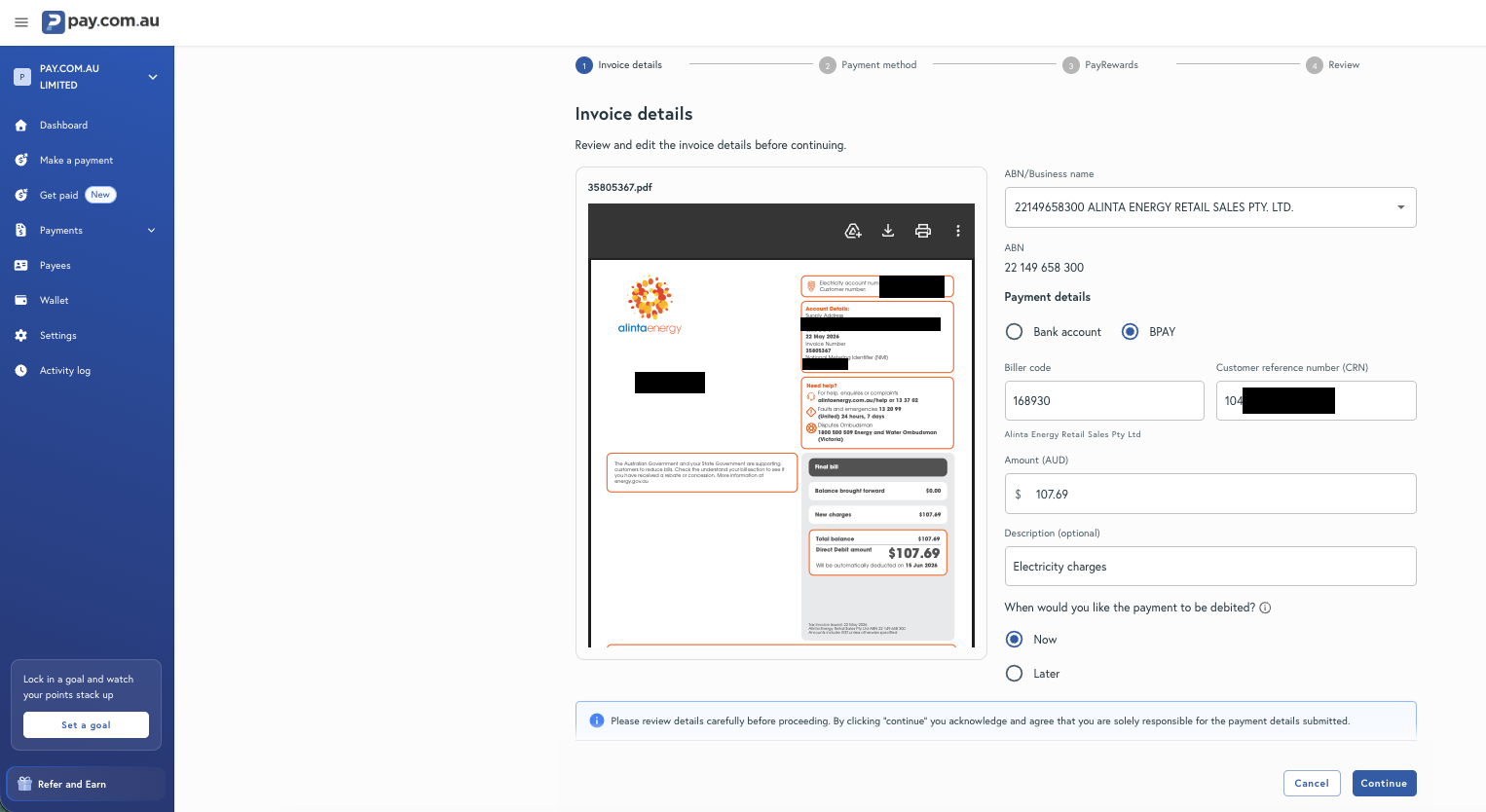Viewport: 1486px width, 812px height.
Task: Click the Set a goal button
Action: [x=86, y=725]
